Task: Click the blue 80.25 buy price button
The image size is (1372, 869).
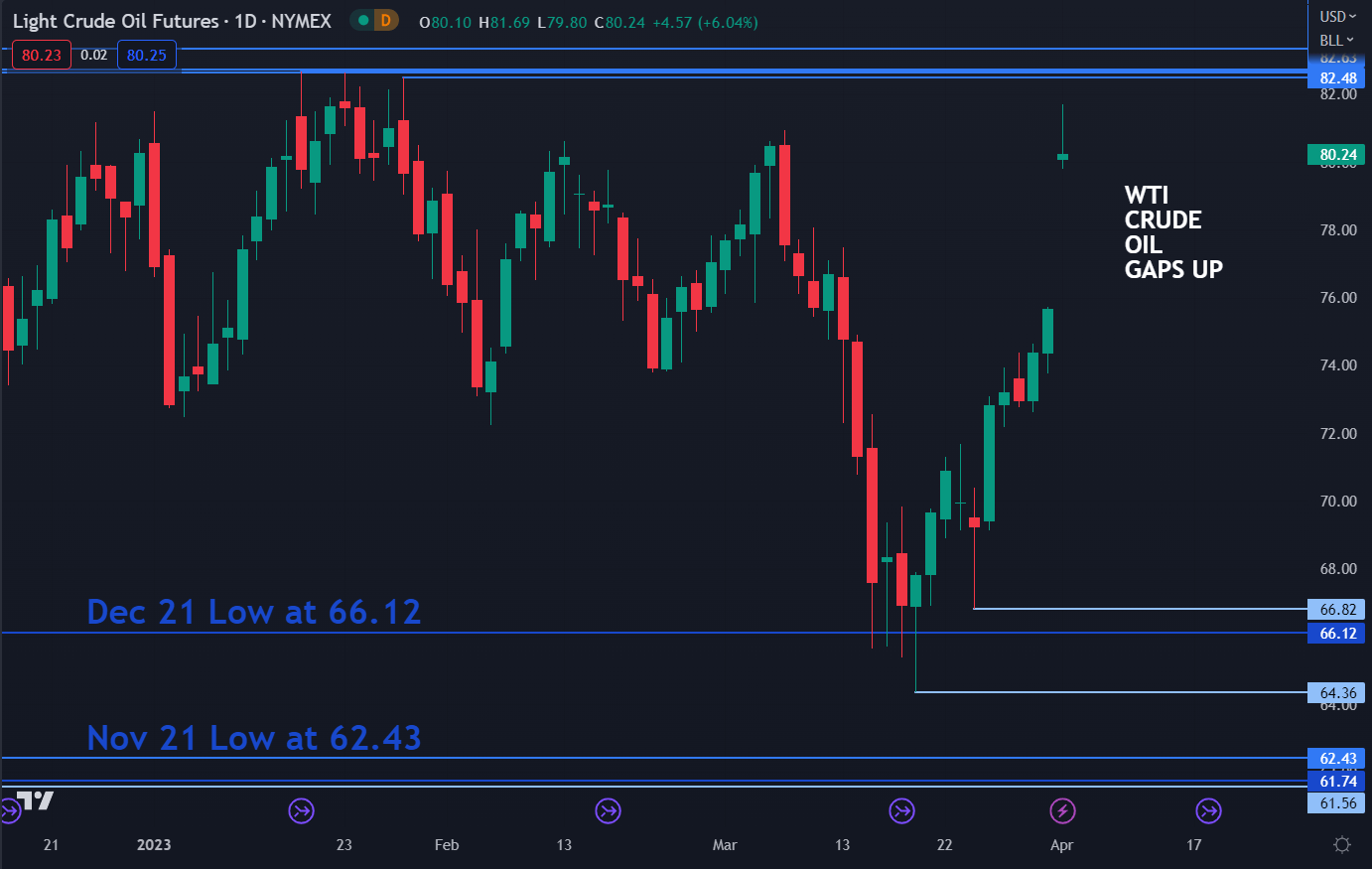Action: tap(147, 56)
